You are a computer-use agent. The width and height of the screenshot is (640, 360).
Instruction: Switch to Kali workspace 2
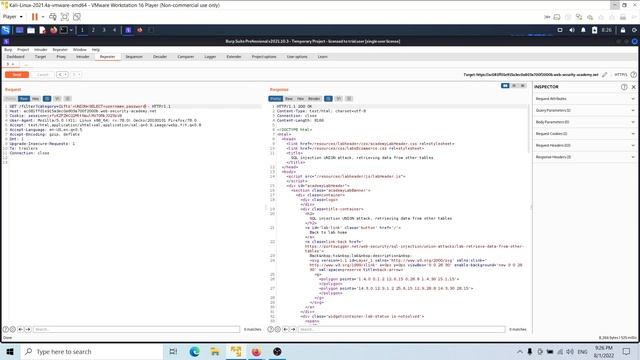[x=93, y=30]
